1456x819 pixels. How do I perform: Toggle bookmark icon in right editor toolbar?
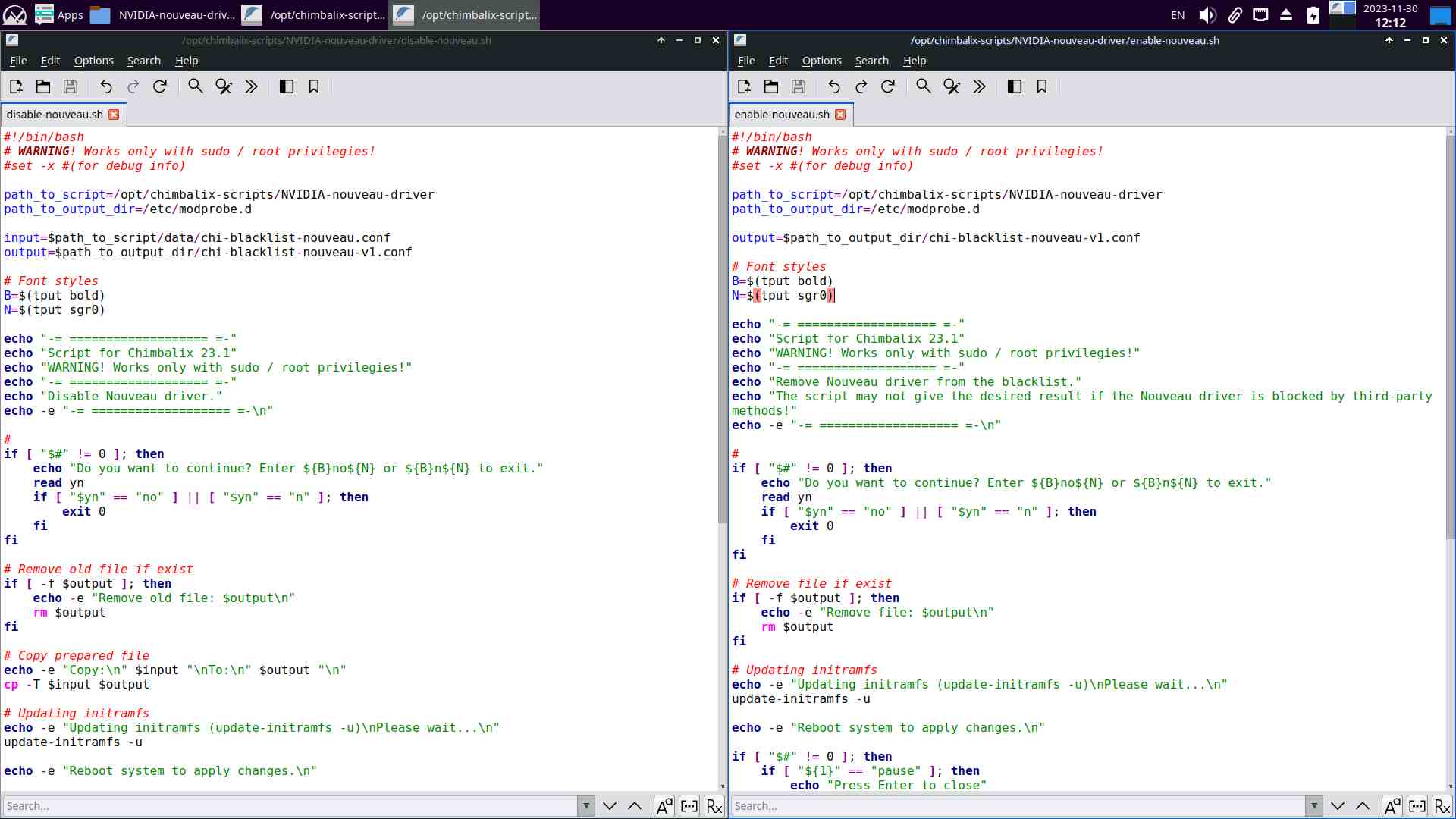pyautogui.click(x=1042, y=86)
